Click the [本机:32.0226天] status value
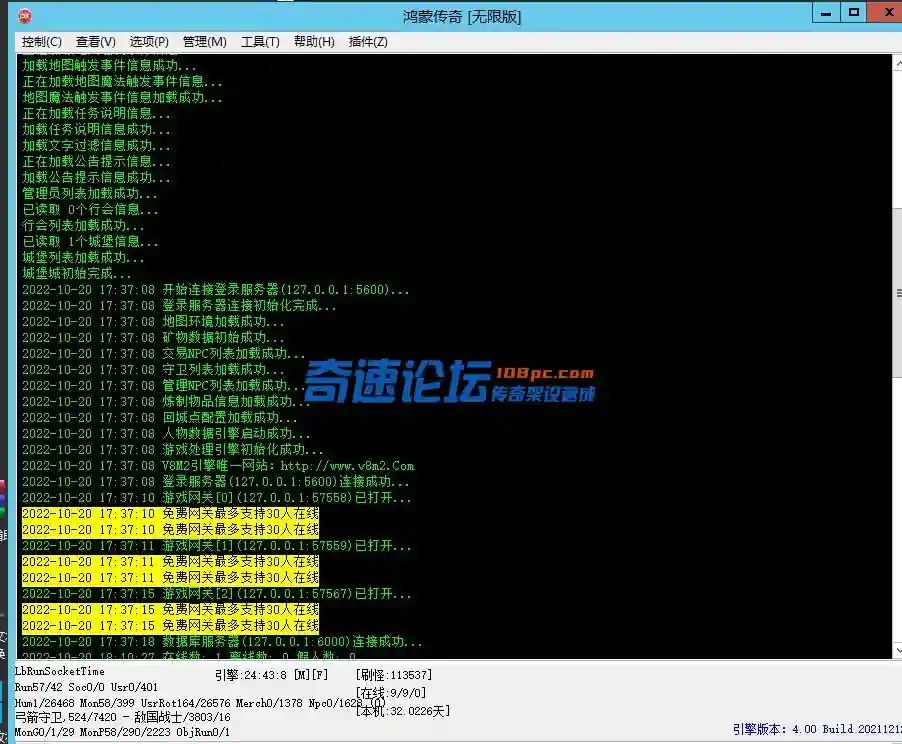The width and height of the screenshot is (902, 744). point(403,711)
